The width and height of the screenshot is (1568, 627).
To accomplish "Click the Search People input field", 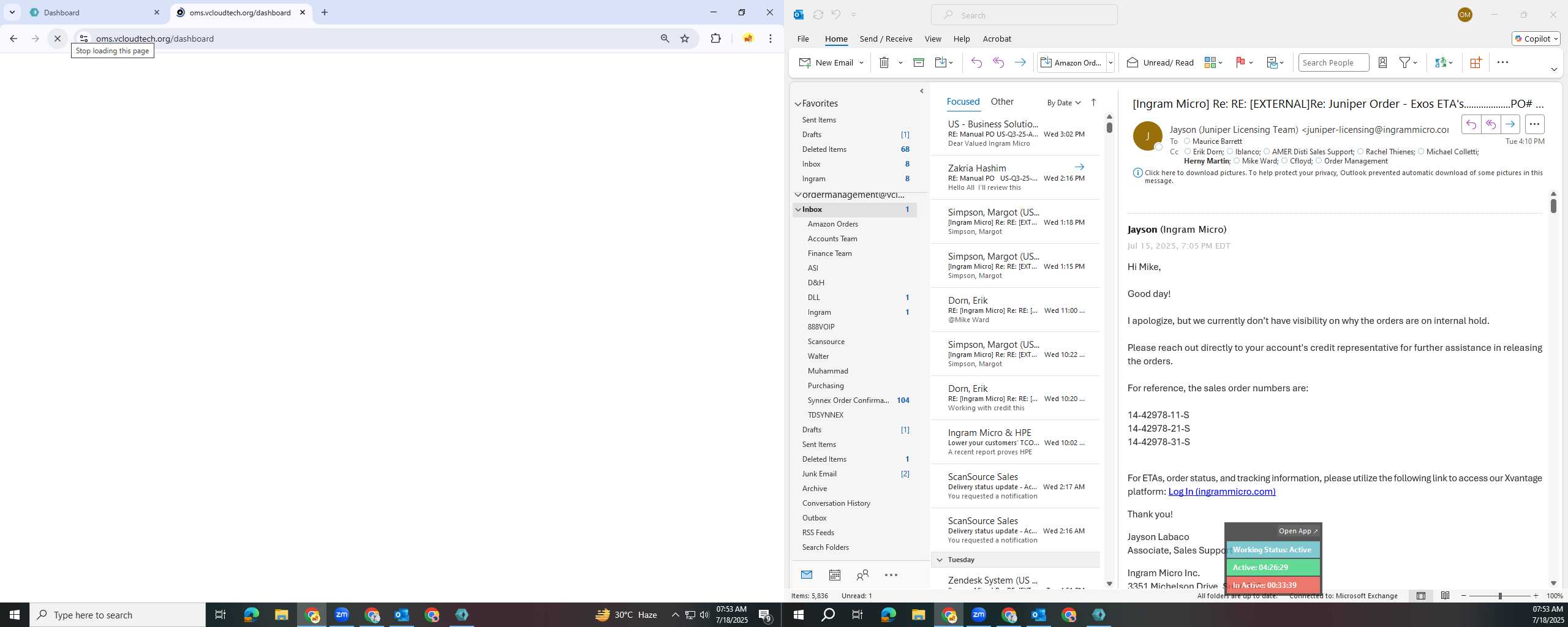I will [1333, 62].
